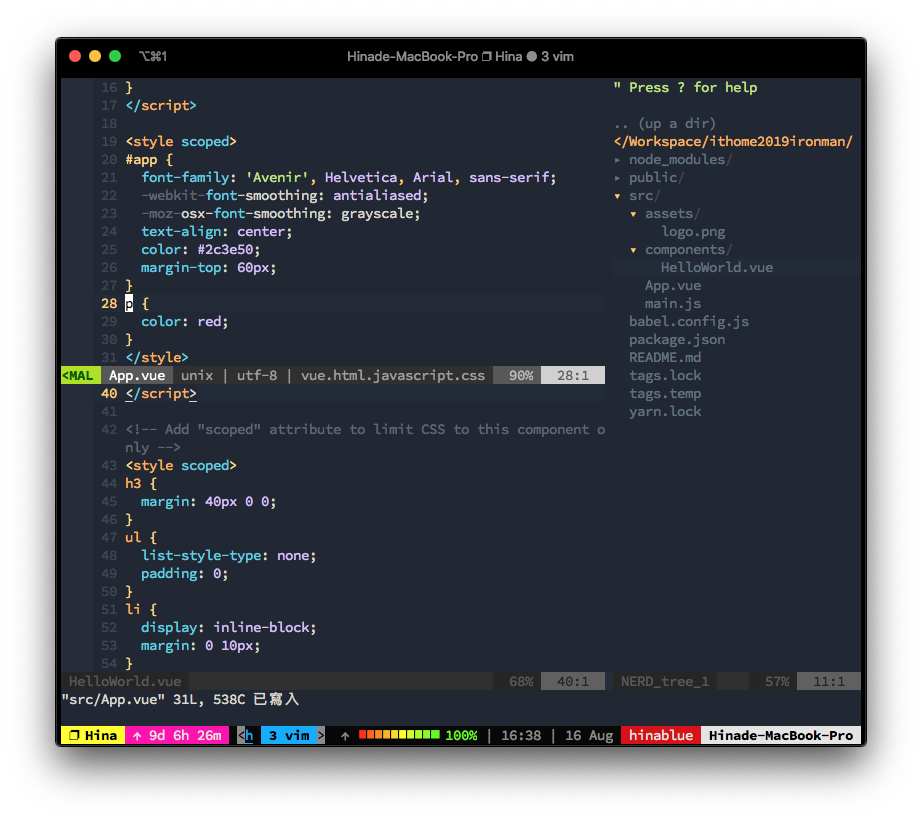This screenshot has width=922, height=820.
Task: Click the color: red; line
Action: 185,322
